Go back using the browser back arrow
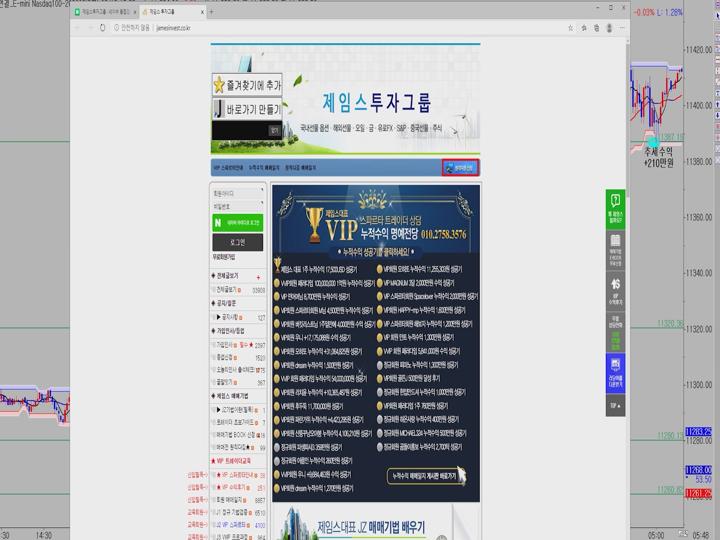 77,28
